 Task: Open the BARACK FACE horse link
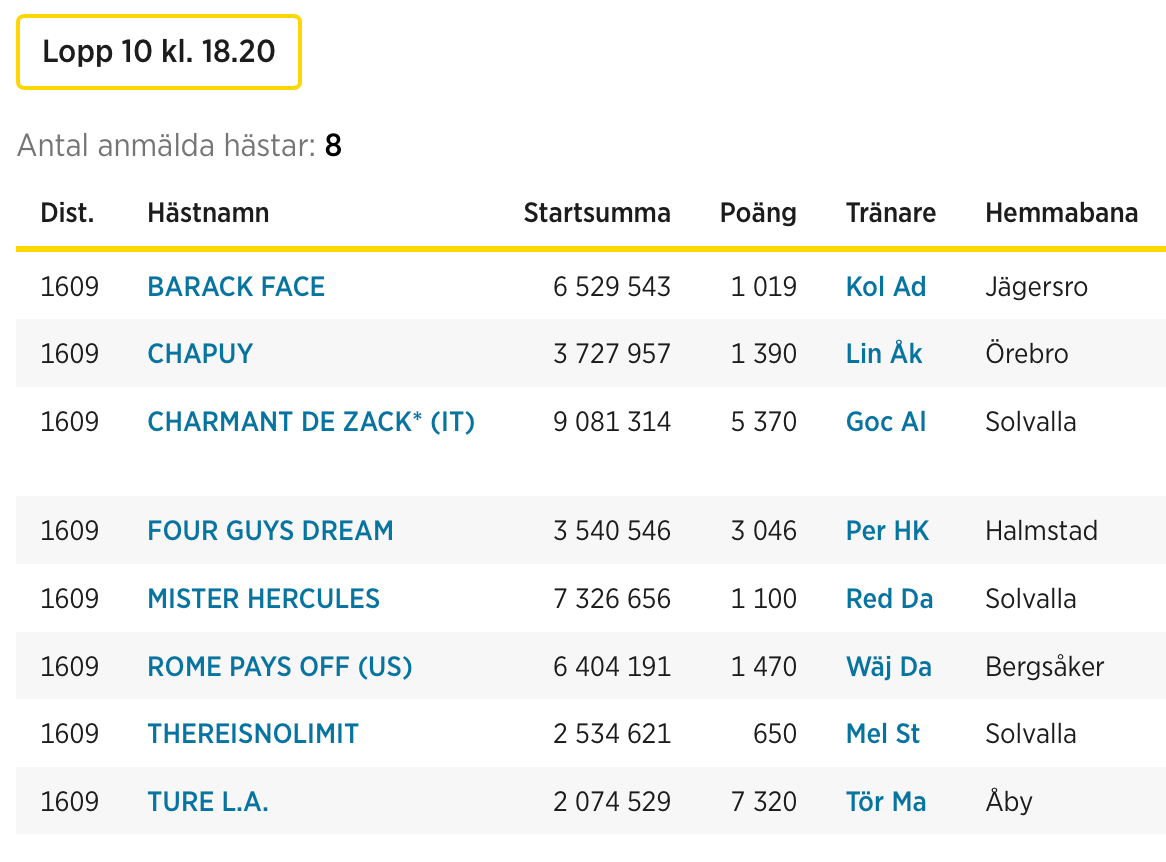(x=236, y=287)
